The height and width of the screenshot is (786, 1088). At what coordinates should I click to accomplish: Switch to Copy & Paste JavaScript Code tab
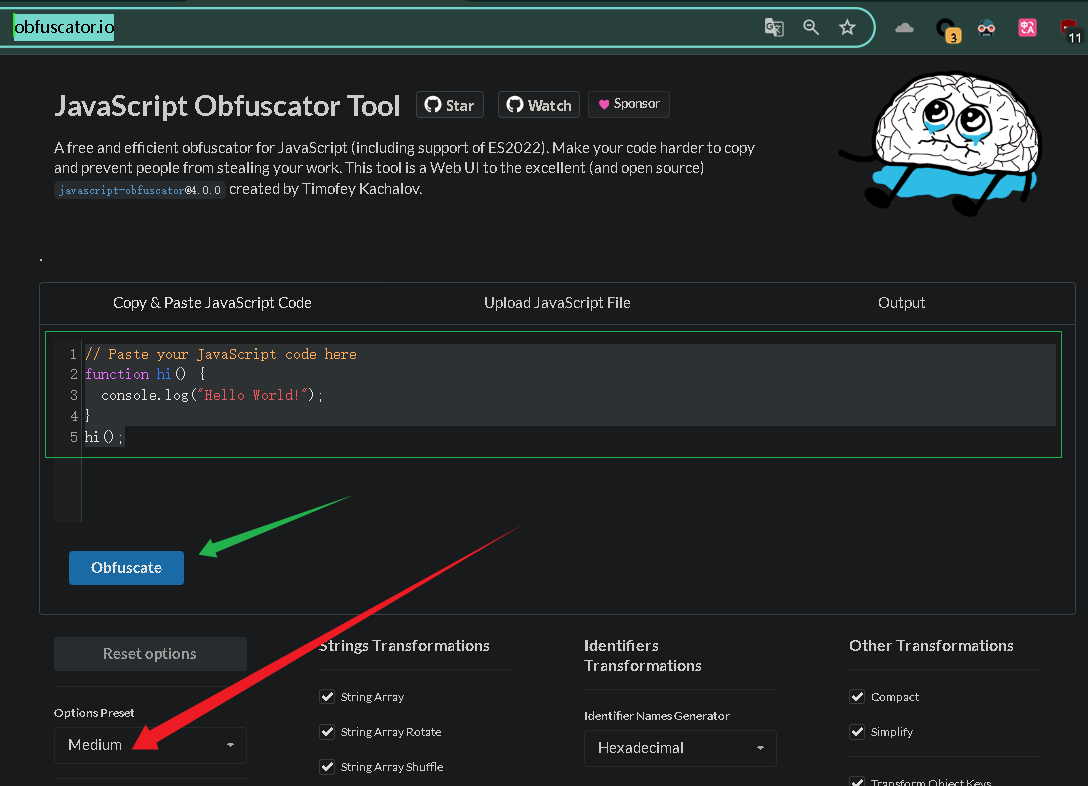[x=212, y=302]
